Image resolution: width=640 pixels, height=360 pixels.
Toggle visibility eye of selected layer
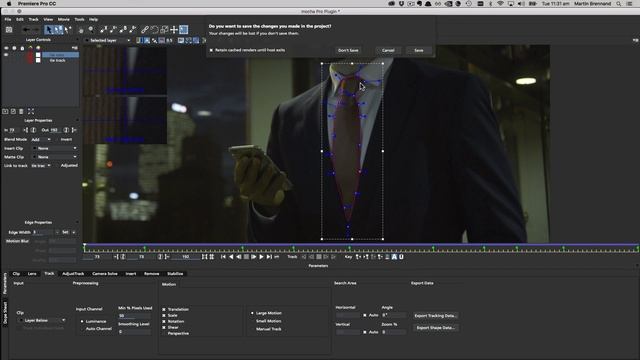point(6,55)
